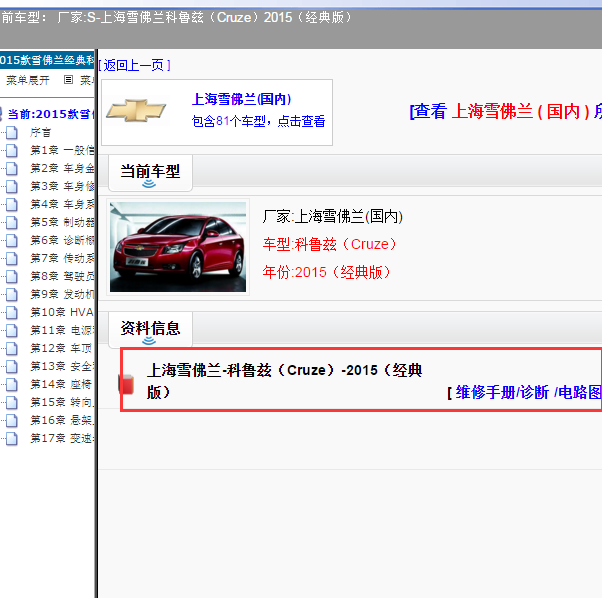
Task: Open chapter 第17章 变速
Action: pos(62,439)
